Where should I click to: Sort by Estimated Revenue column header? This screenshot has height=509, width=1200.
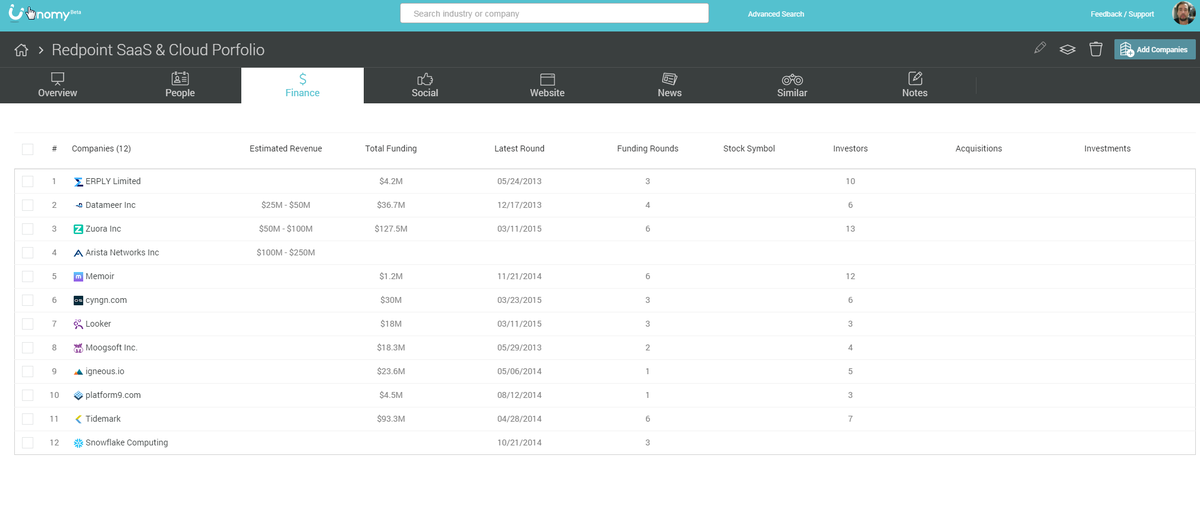click(x=286, y=149)
